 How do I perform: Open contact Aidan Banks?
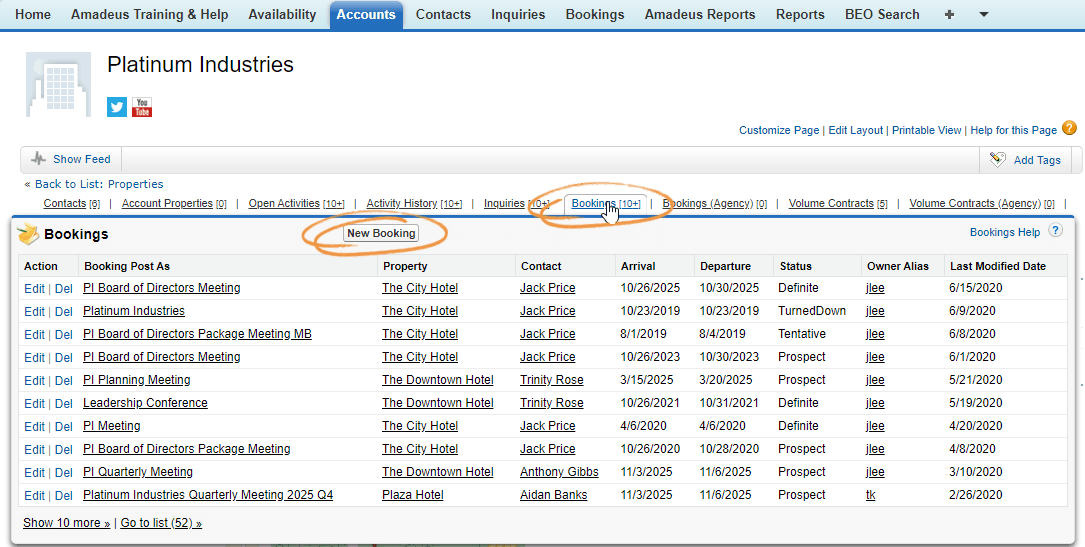pos(554,495)
